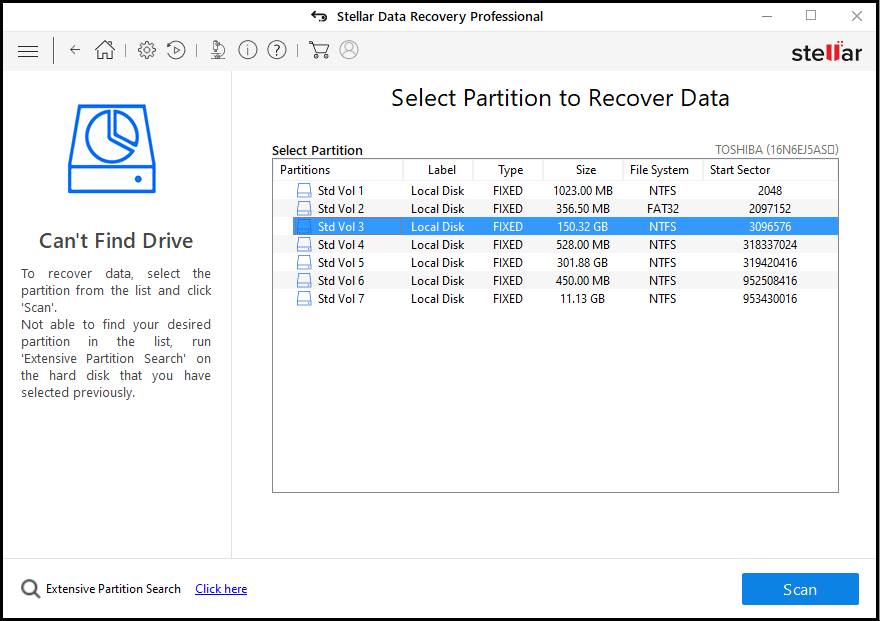
Task: Click the 11.13 GB size cell
Action: (x=583, y=298)
